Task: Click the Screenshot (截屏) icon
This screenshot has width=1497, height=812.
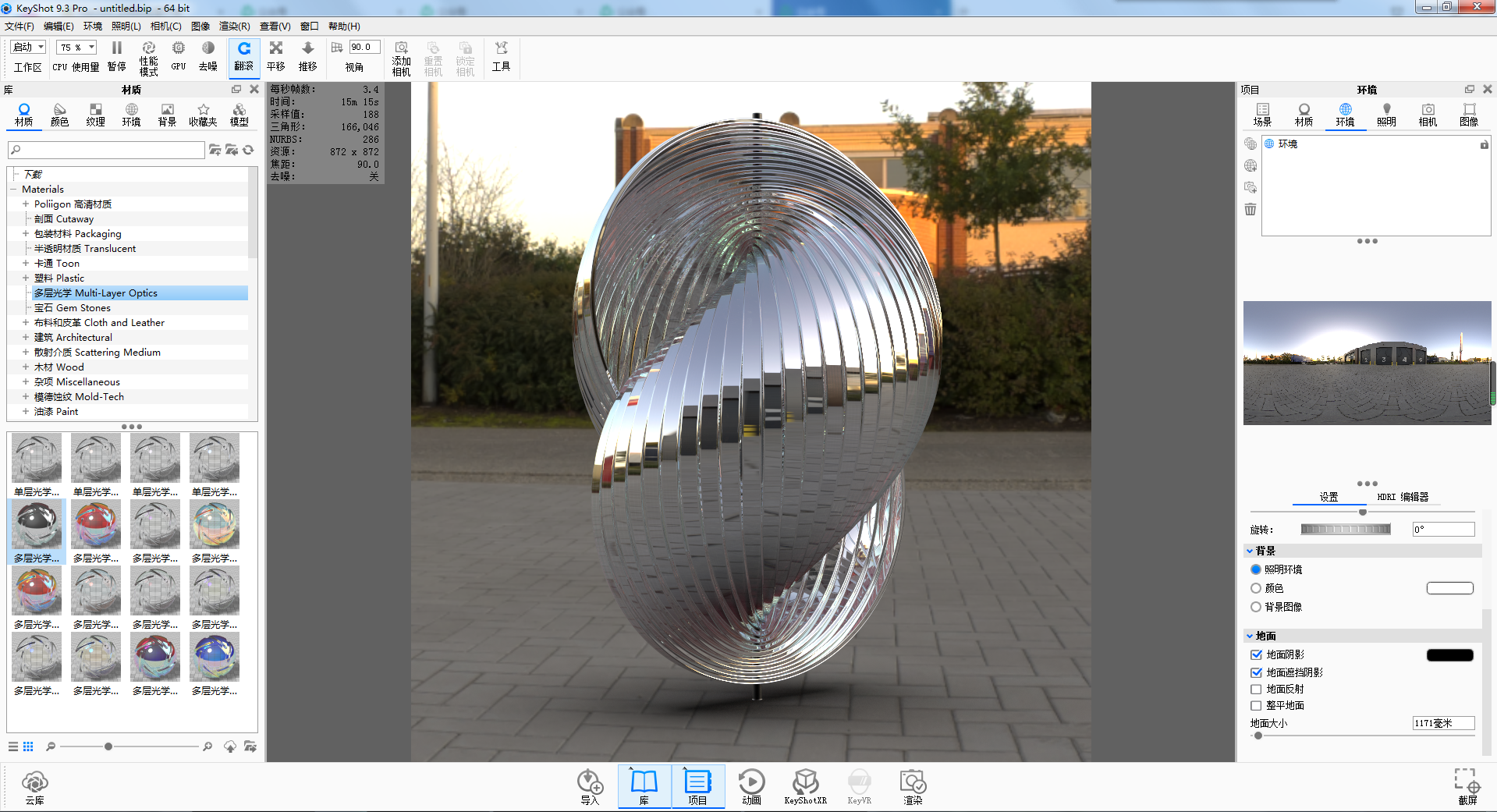Action: (x=1467, y=787)
